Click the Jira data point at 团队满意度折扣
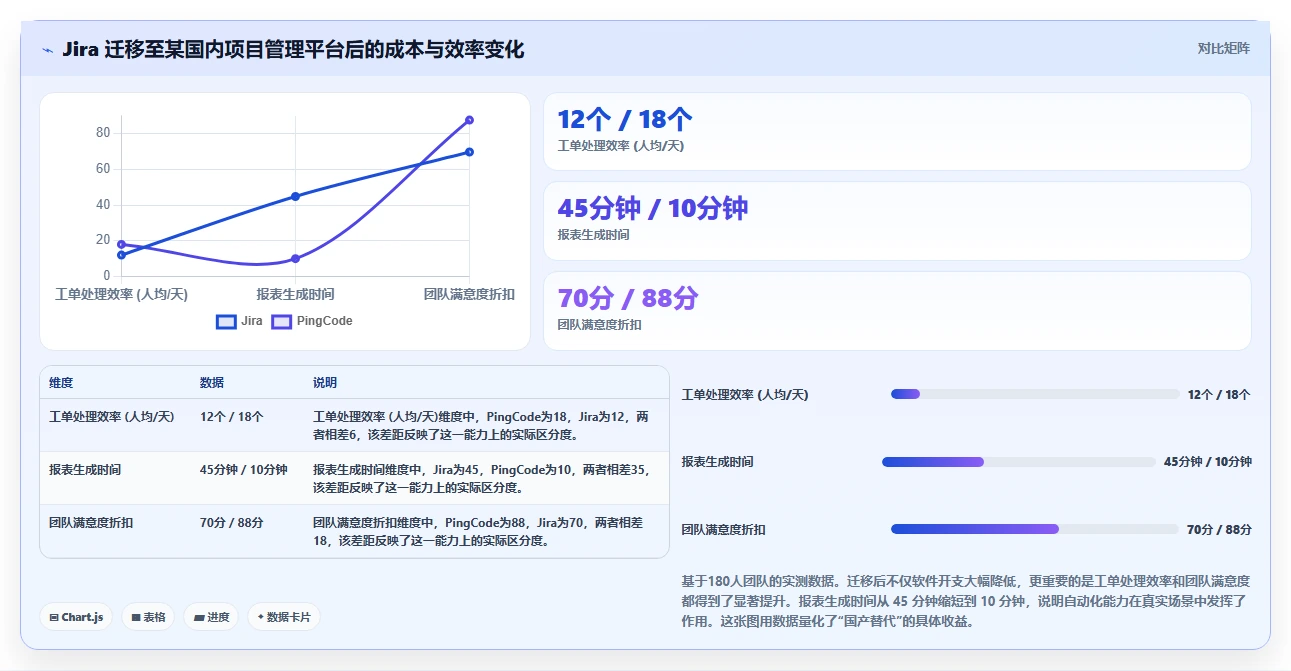 point(469,152)
